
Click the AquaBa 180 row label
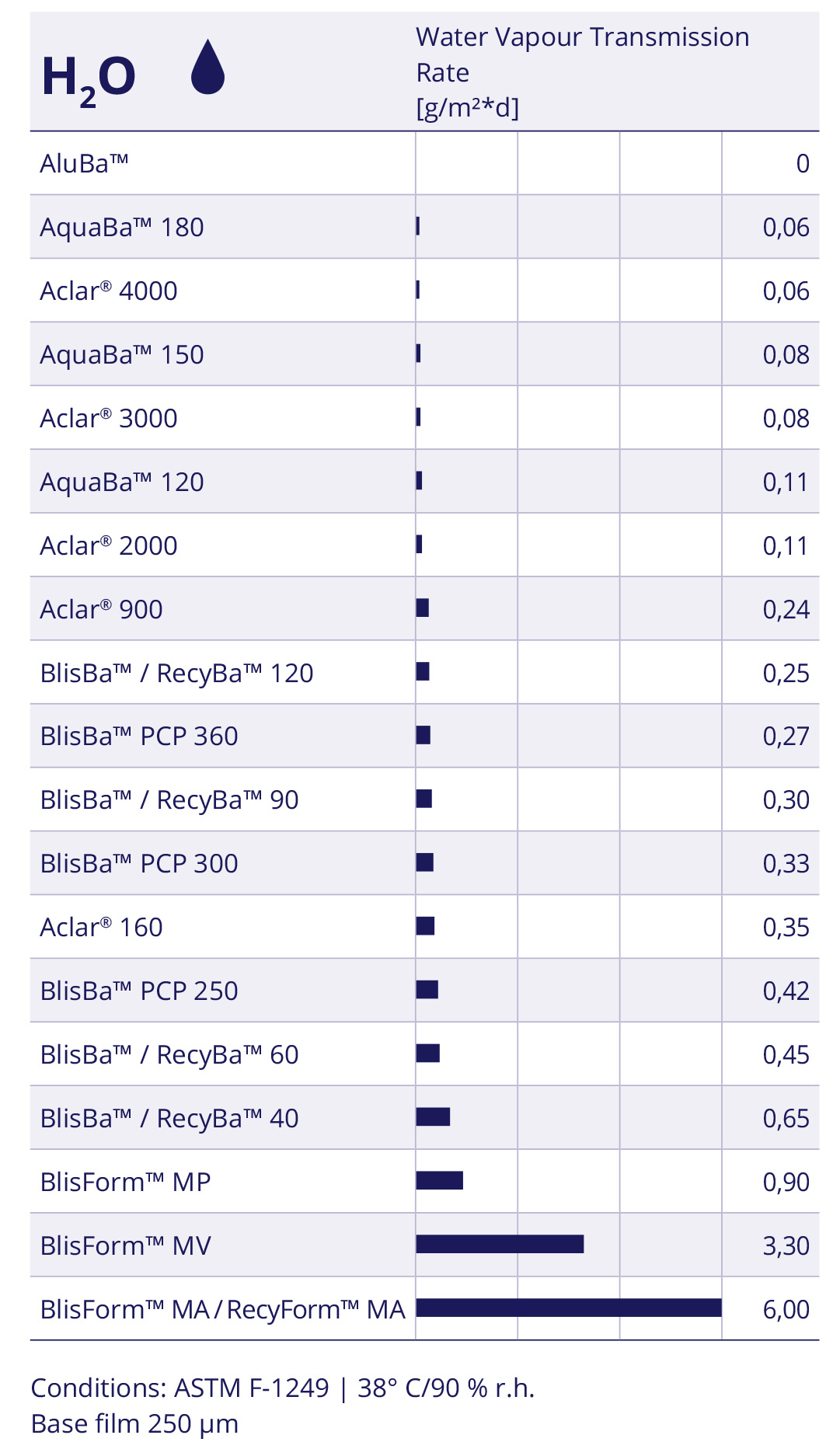pos(122,228)
